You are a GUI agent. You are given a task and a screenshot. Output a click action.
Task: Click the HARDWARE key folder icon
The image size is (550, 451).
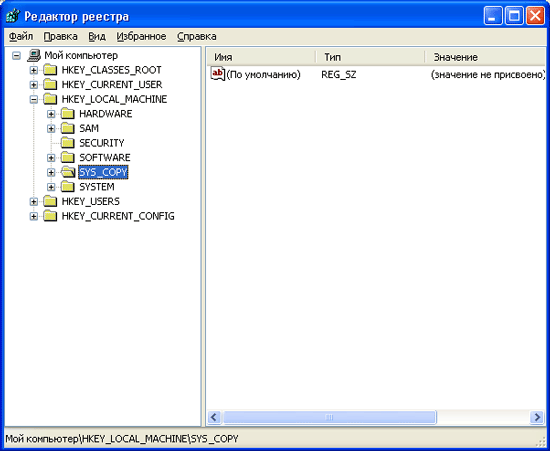pyautogui.click(x=68, y=114)
